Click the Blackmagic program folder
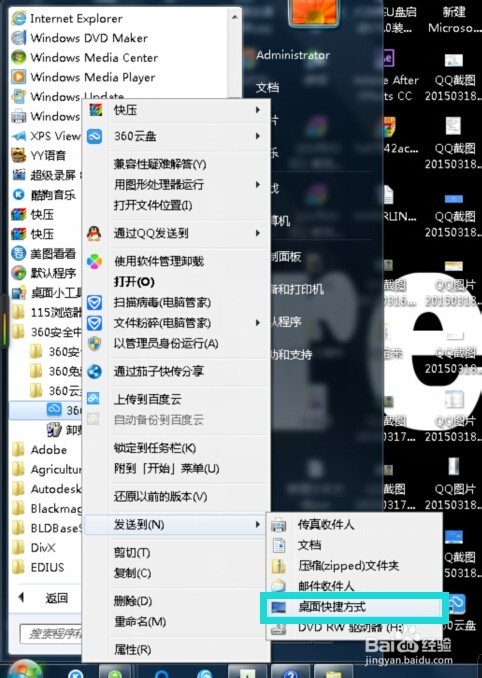 tap(46, 508)
